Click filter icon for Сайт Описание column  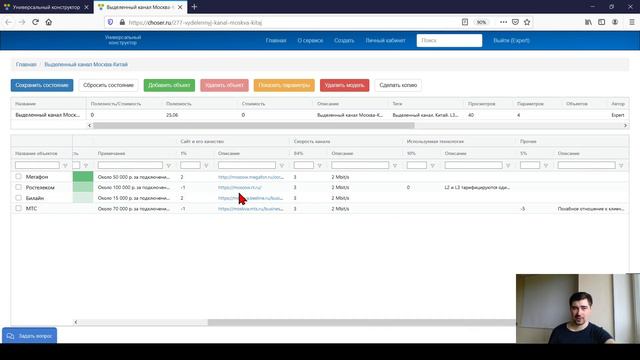pos(282,166)
